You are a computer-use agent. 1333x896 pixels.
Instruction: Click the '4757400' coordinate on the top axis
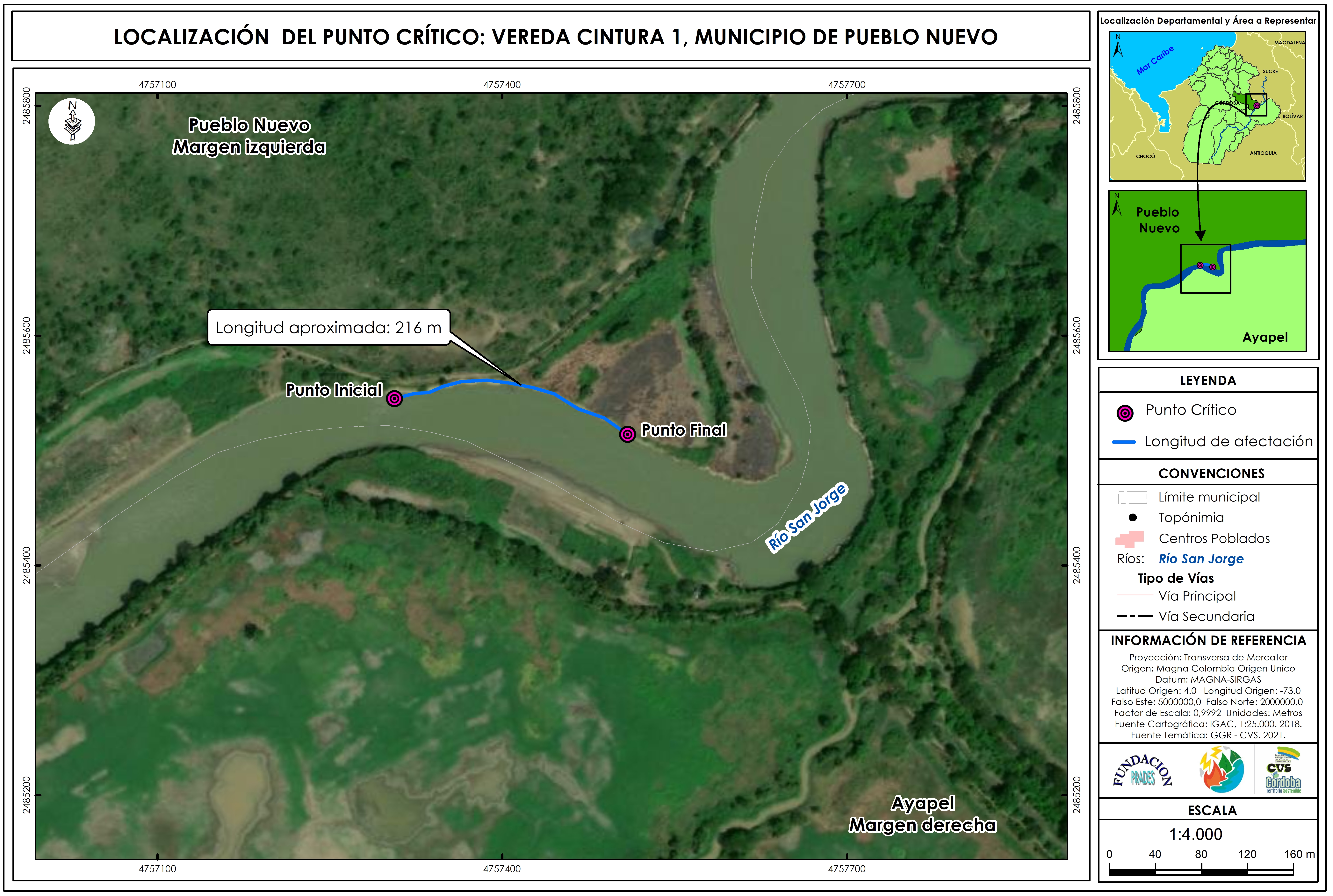(502, 85)
